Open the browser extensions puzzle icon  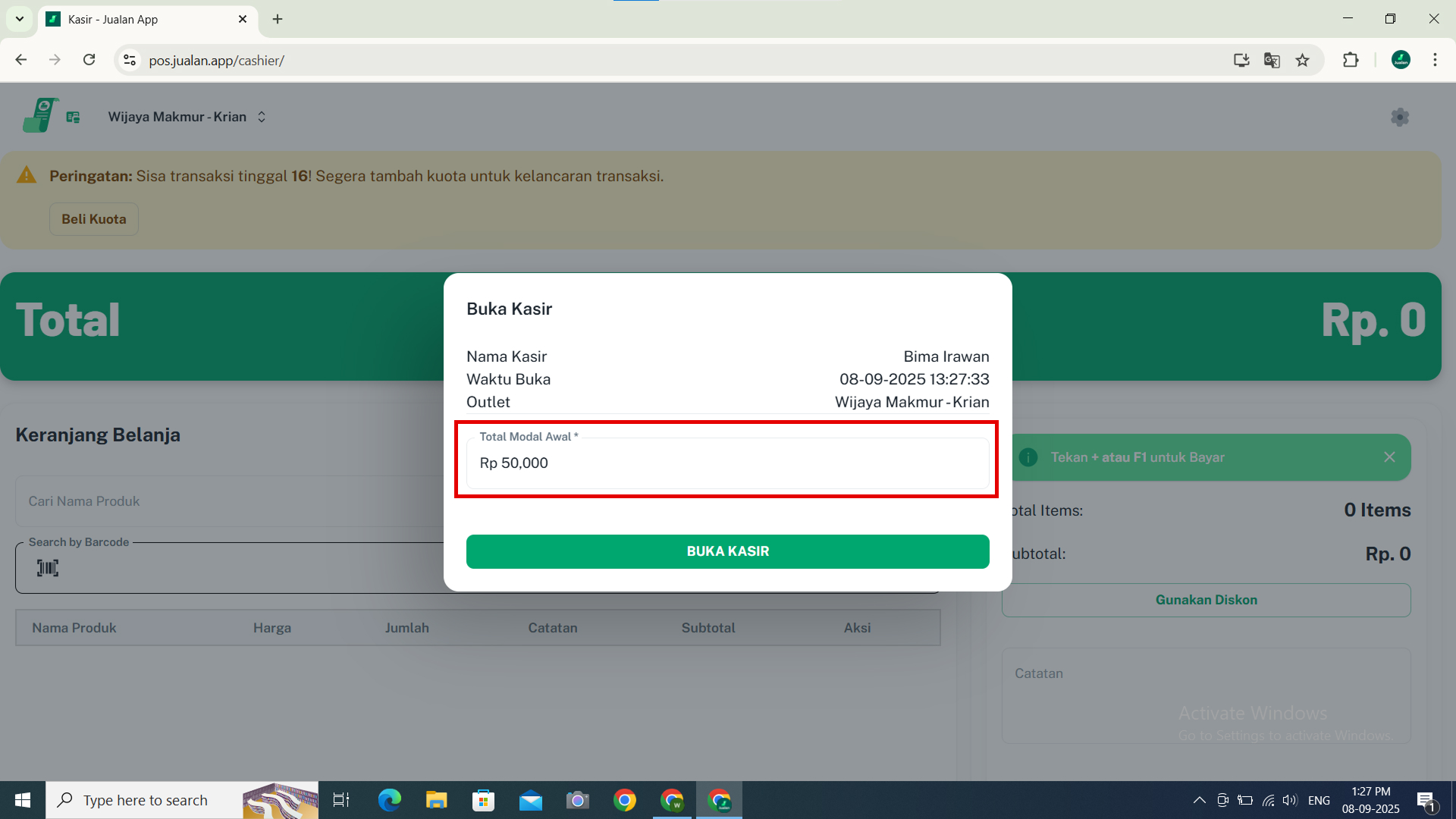[x=1351, y=60]
